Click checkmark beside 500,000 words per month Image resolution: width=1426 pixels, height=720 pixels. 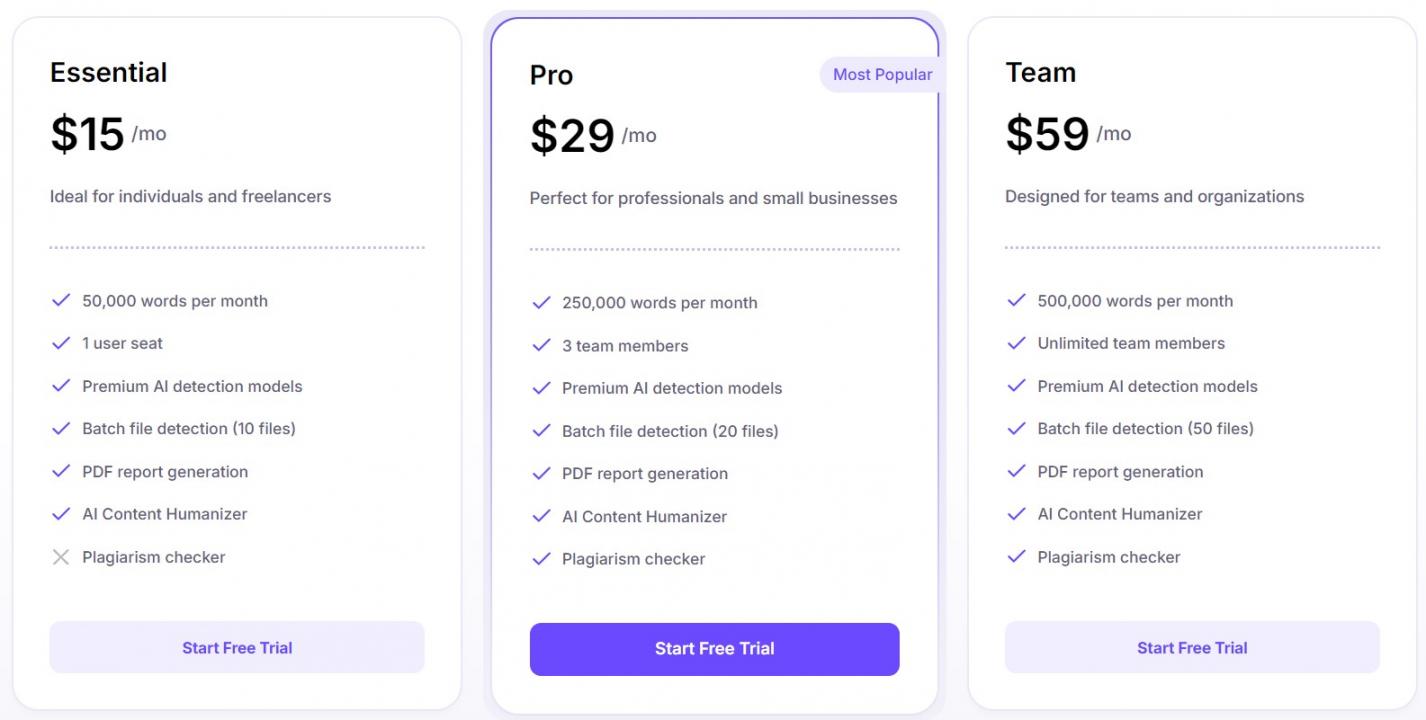pyautogui.click(x=1017, y=300)
